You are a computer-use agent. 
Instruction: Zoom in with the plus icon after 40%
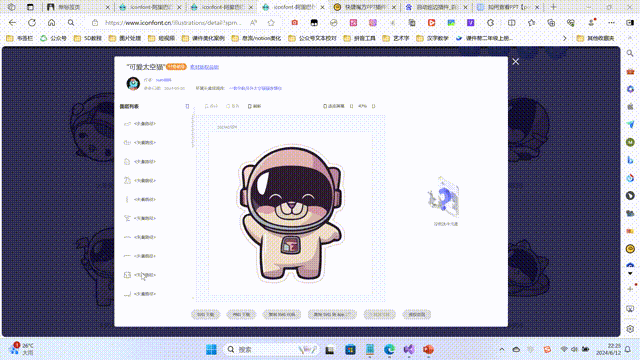pyautogui.click(x=373, y=106)
